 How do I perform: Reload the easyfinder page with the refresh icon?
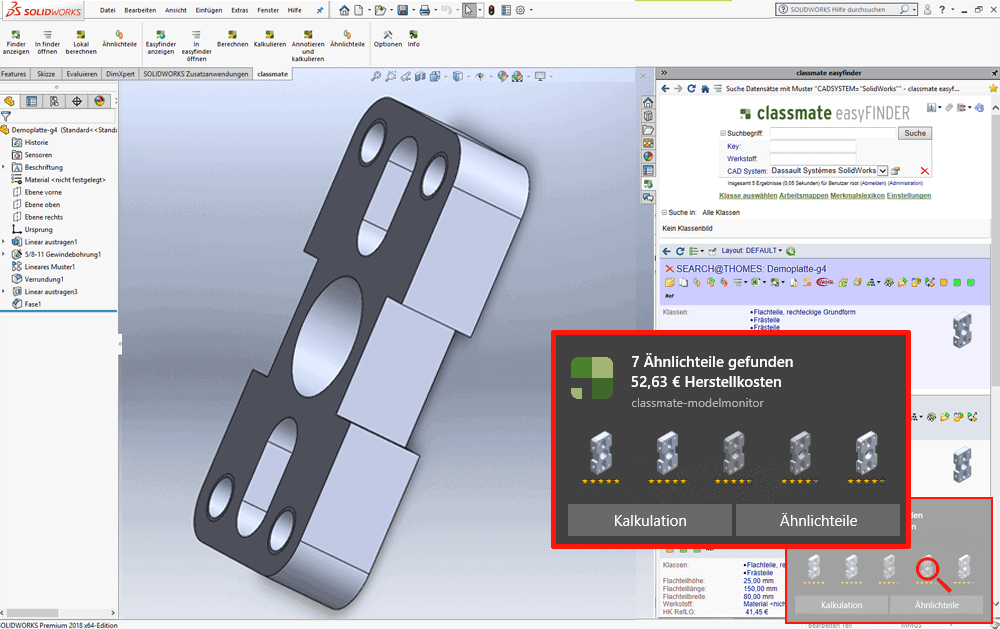tap(691, 89)
